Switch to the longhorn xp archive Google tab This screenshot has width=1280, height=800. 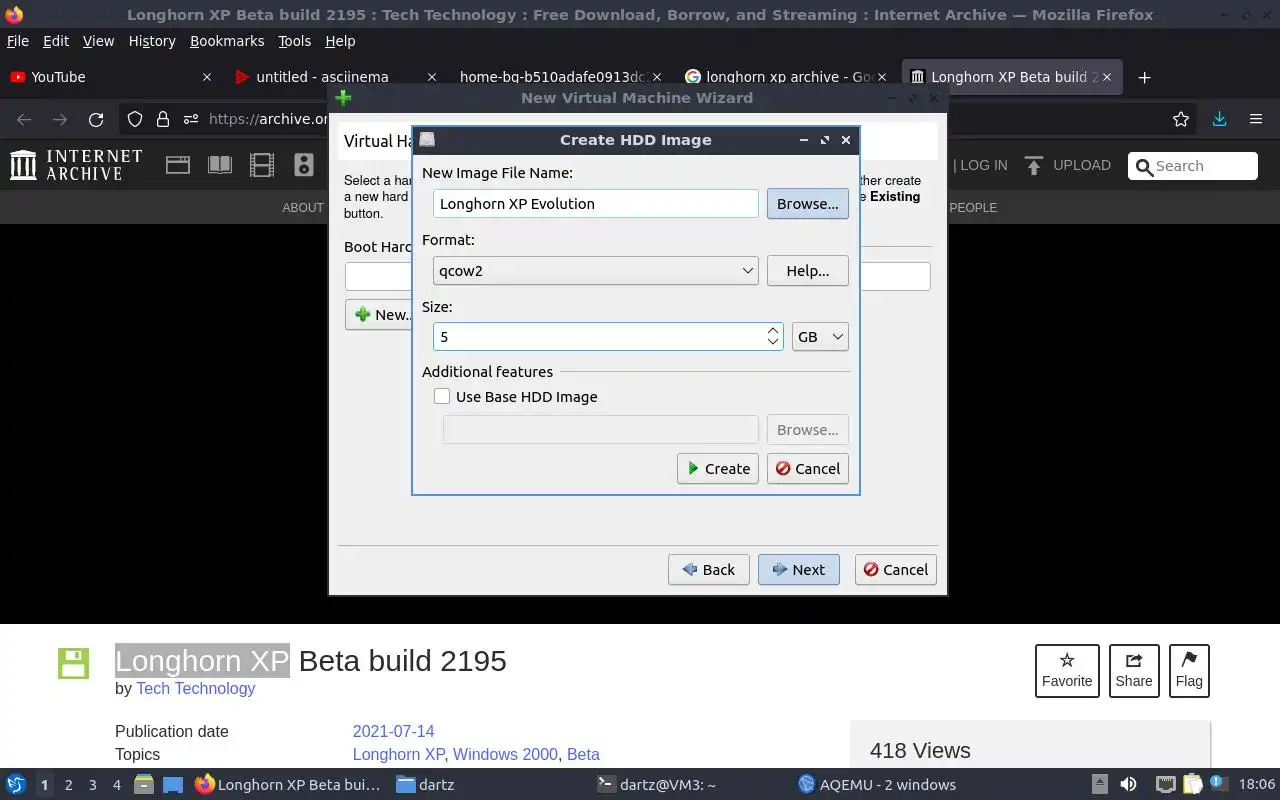[x=787, y=77]
